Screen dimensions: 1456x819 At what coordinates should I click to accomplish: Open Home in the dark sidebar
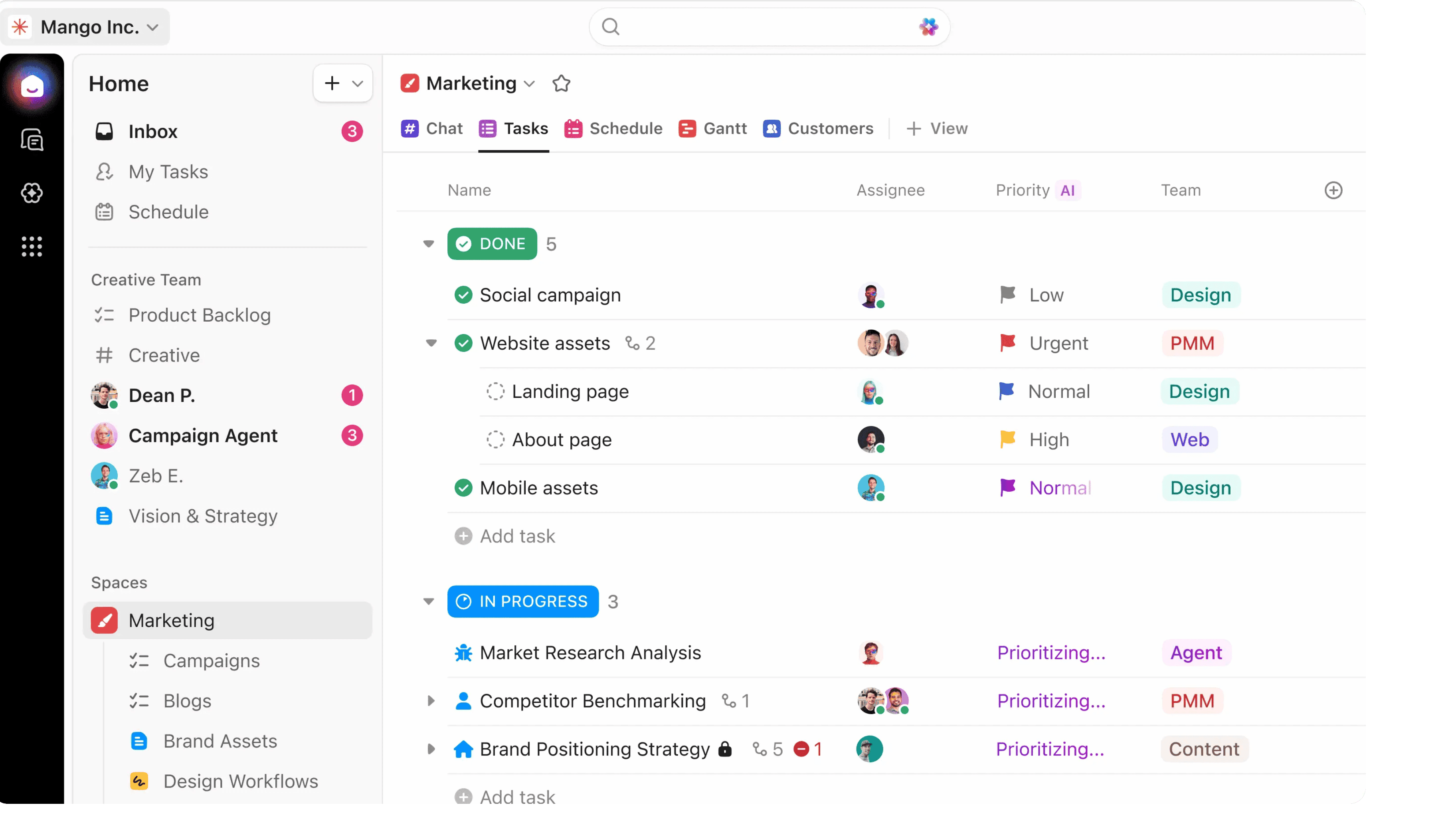tap(32, 86)
